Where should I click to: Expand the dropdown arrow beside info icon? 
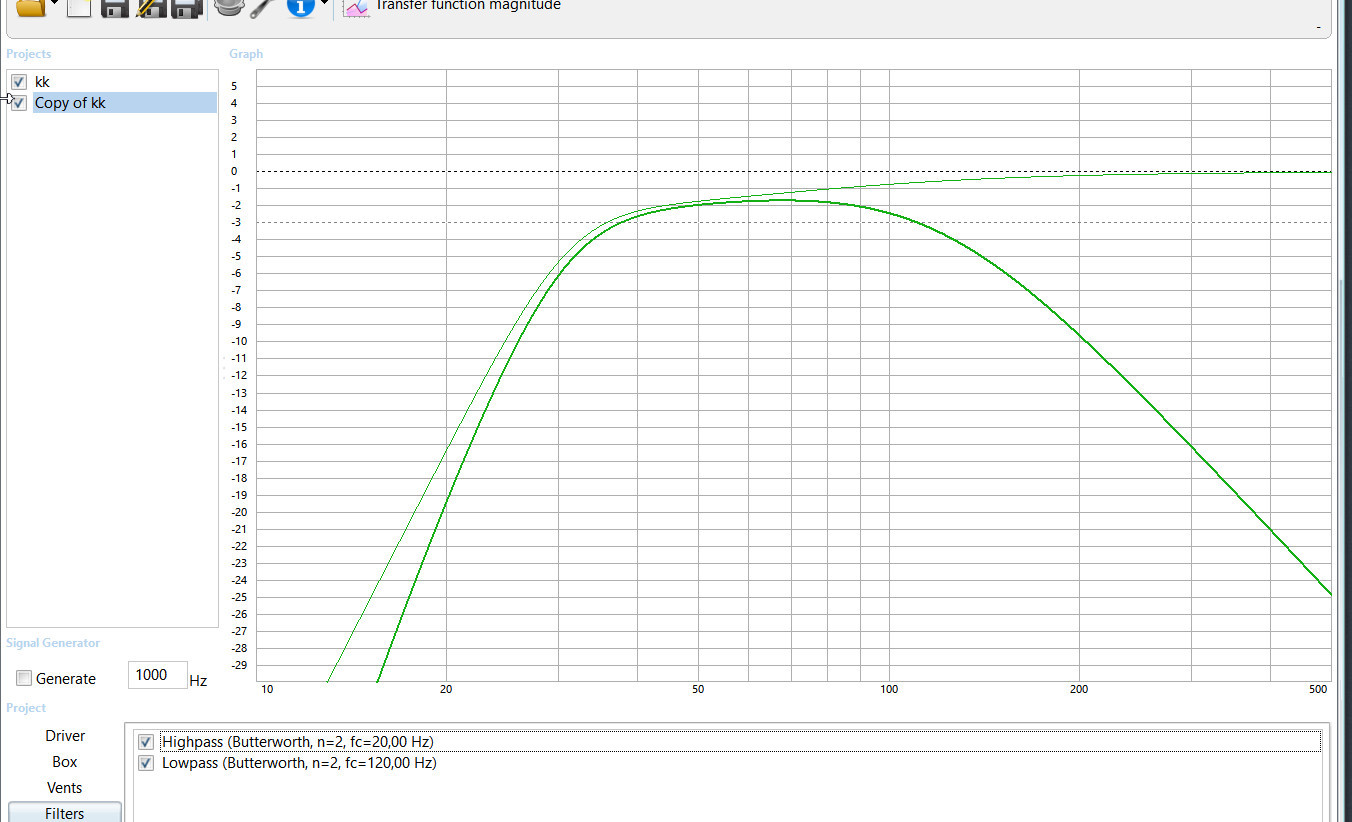(x=324, y=5)
